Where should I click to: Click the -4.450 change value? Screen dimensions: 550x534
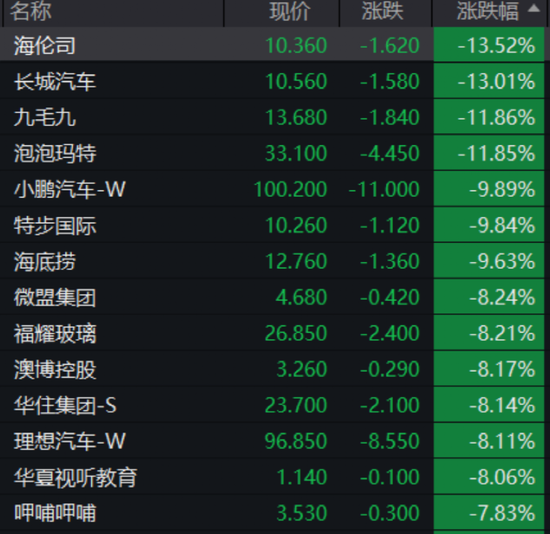click(x=390, y=153)
